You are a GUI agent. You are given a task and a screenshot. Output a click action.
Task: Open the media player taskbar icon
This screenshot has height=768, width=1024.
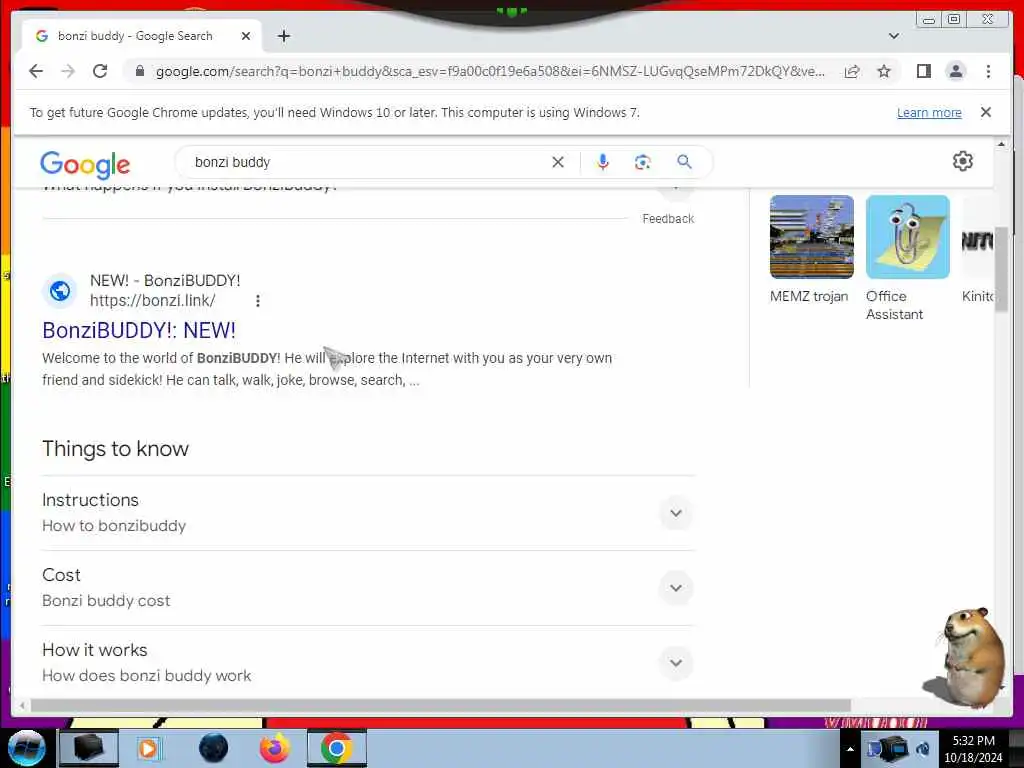(149, 748)
